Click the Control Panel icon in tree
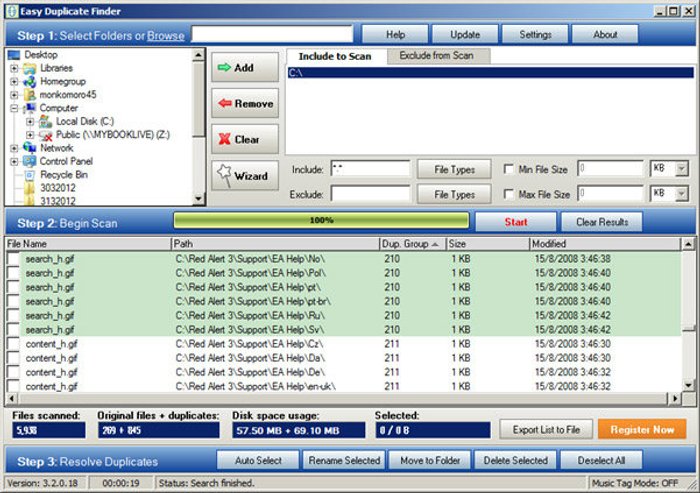The width and height of the screenshot is (700, 493). [29, 161]
